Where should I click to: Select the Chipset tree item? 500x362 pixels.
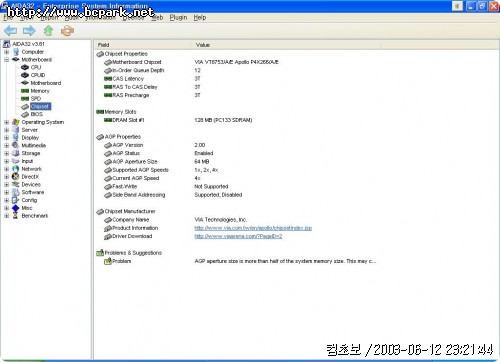point(40,106)
